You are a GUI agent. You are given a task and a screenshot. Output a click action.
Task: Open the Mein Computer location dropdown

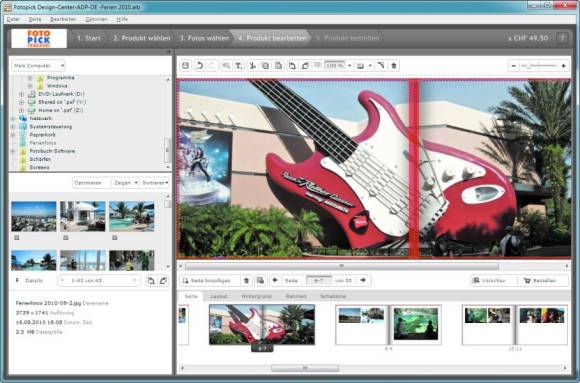click(38, 66)
